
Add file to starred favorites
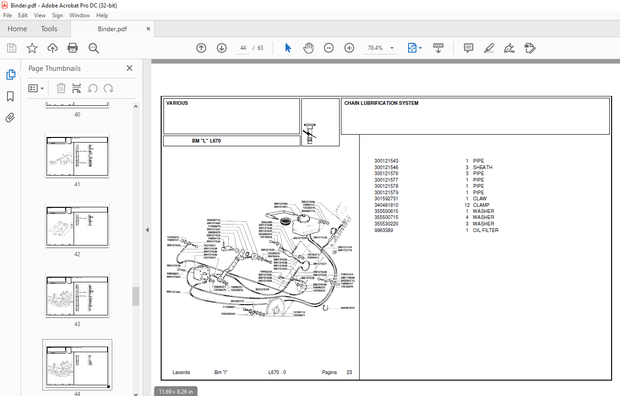(32, 48)
